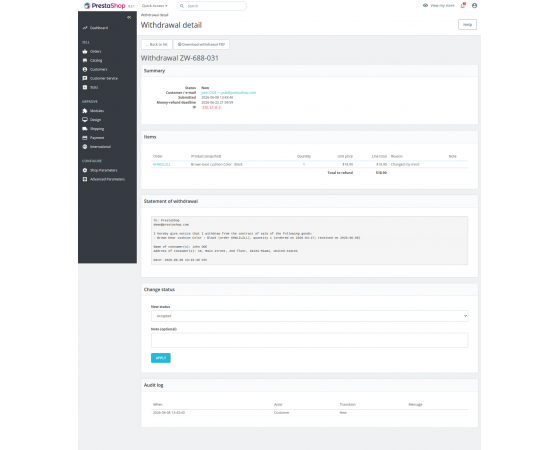
Task: Expand the Quick Access dropdown
Action: [x=155, y=6]
